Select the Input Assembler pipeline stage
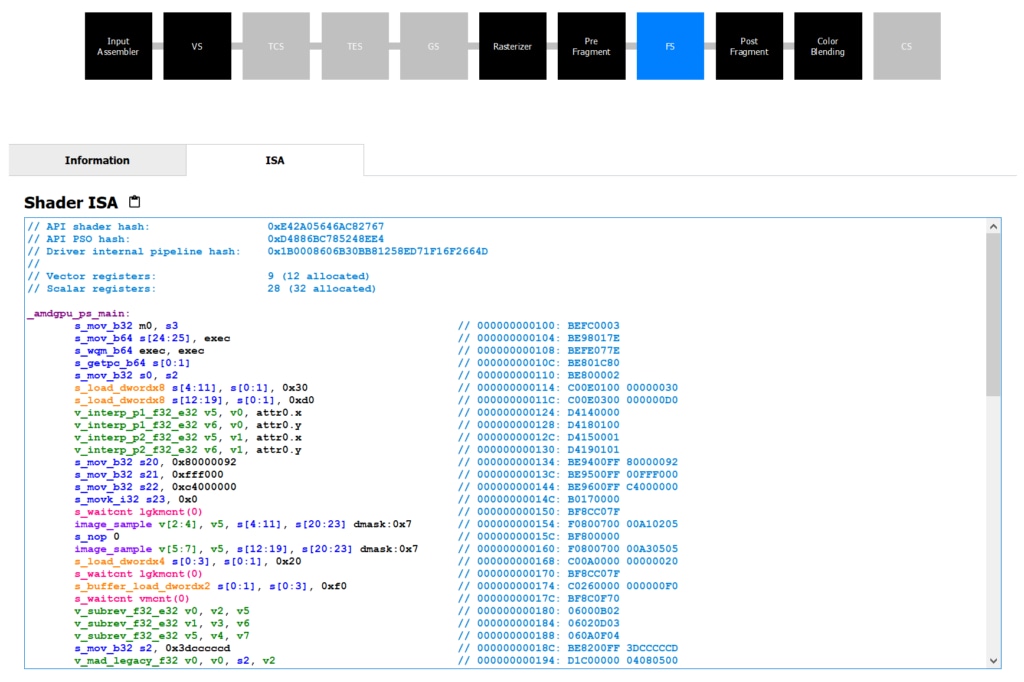This screenshot has width=1024, height=682. pos(118,46)
